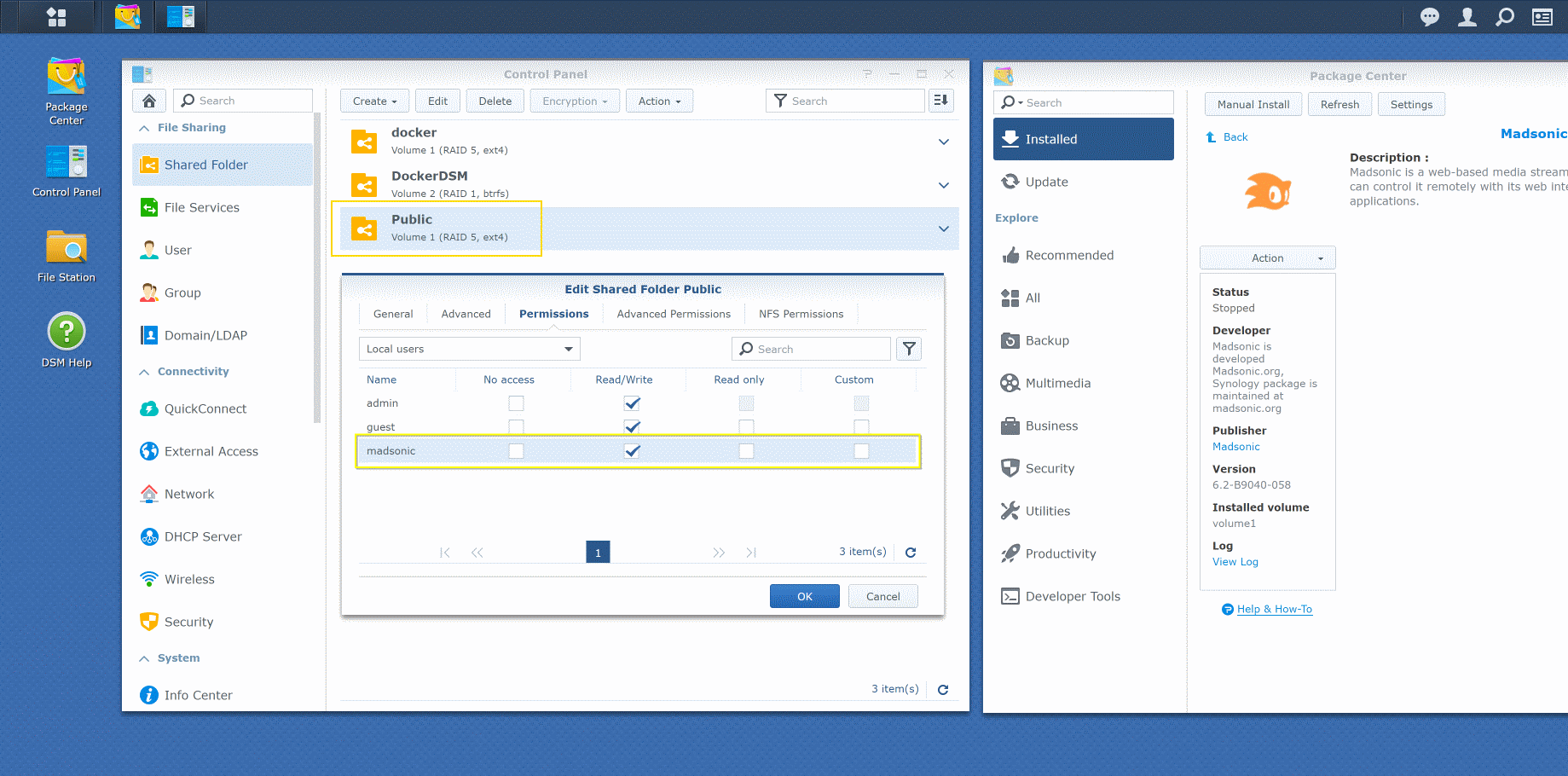Open the Madsonic package Action dropdown

click(1267, 258)
